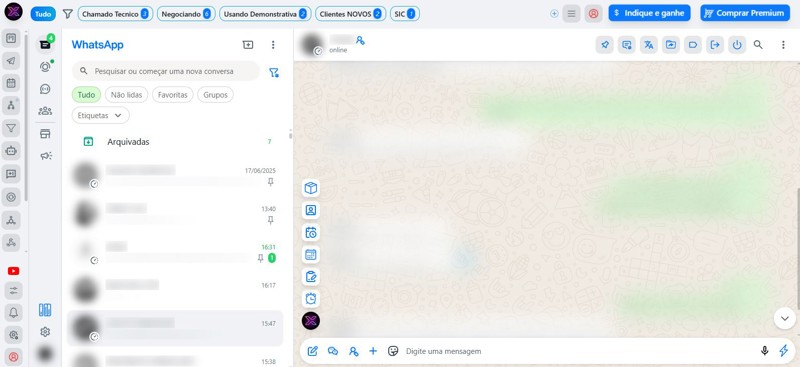Open the megaphone icon in WhatsApp sidebar

[x=45, y=156]
